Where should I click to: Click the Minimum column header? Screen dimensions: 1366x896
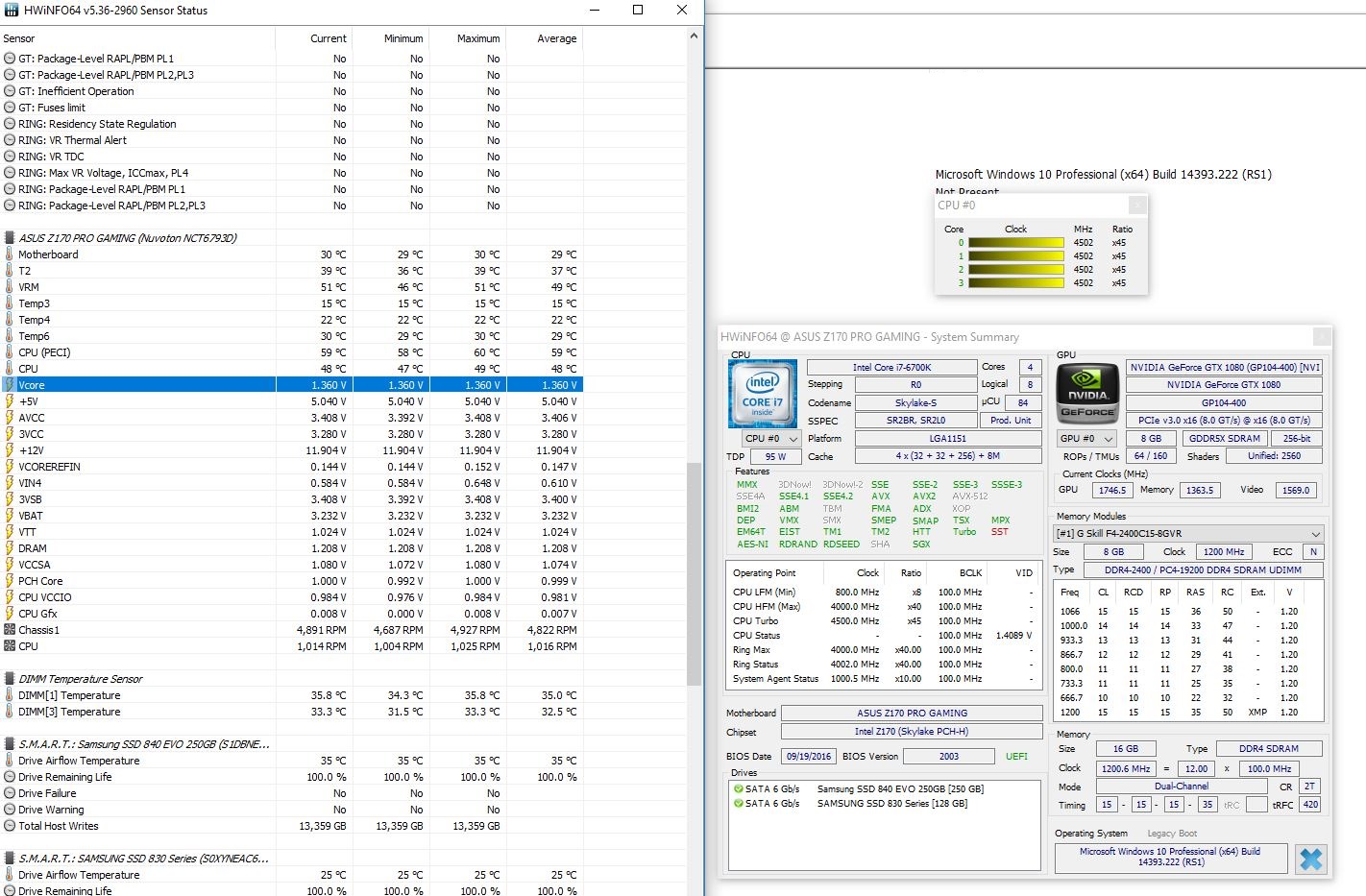tap(391, 38)
